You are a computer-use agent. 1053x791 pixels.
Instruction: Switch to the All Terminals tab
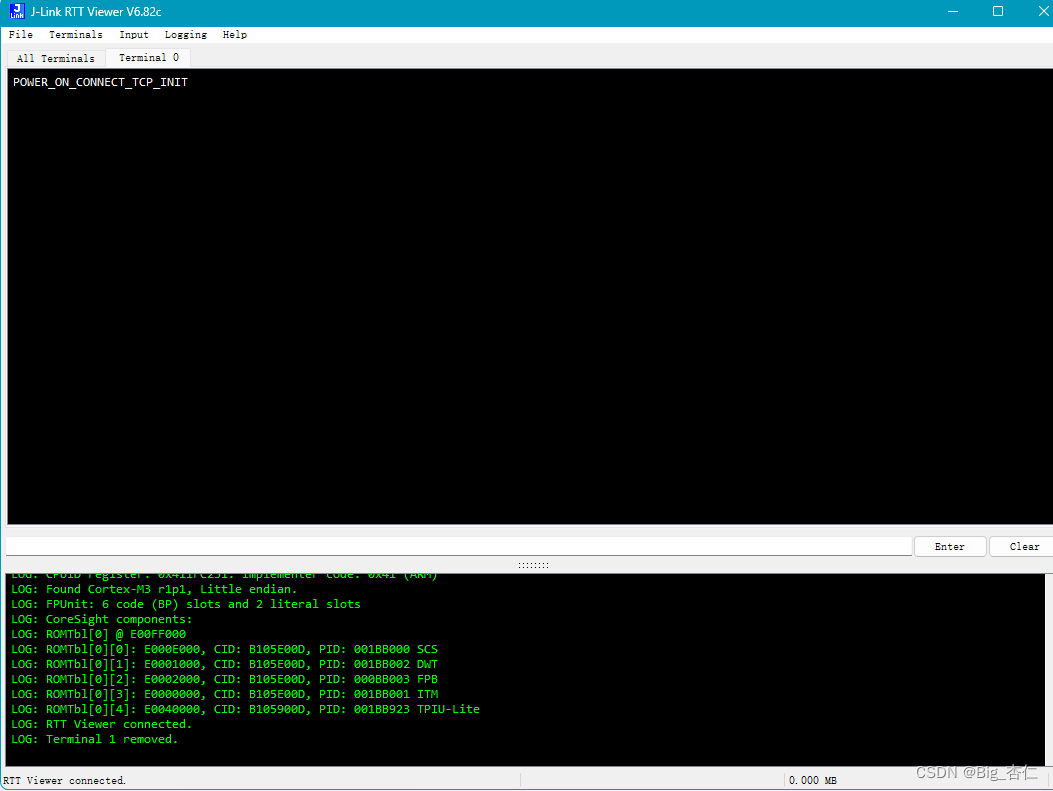pyautogui.click(x=56, y=58)
